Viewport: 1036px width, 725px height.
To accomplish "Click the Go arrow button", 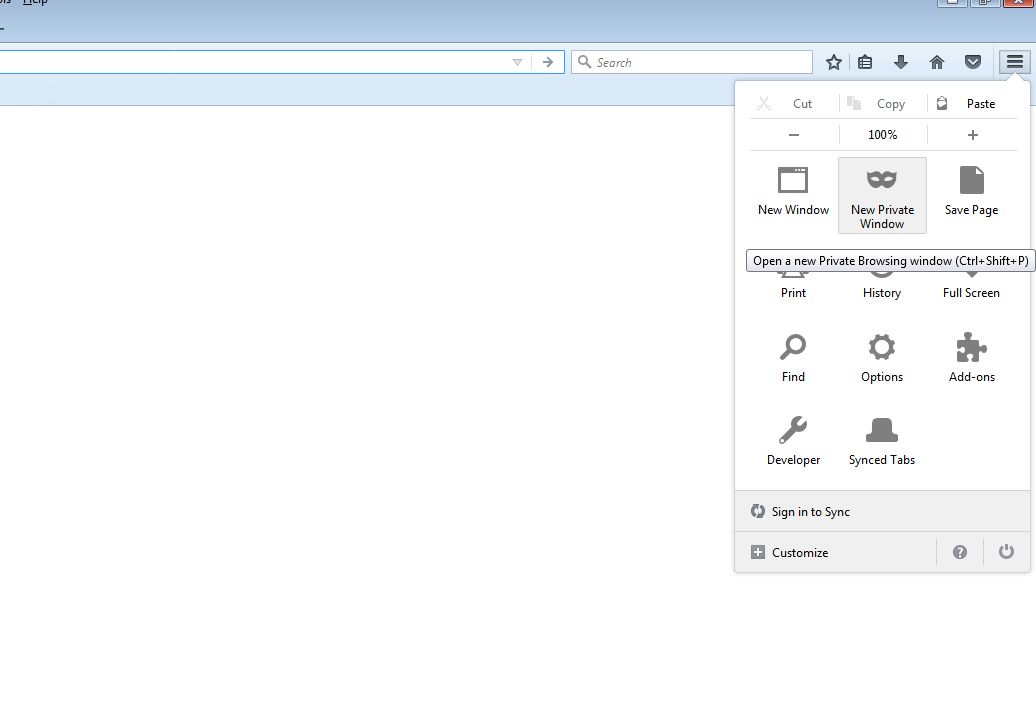I will point(548,62).
